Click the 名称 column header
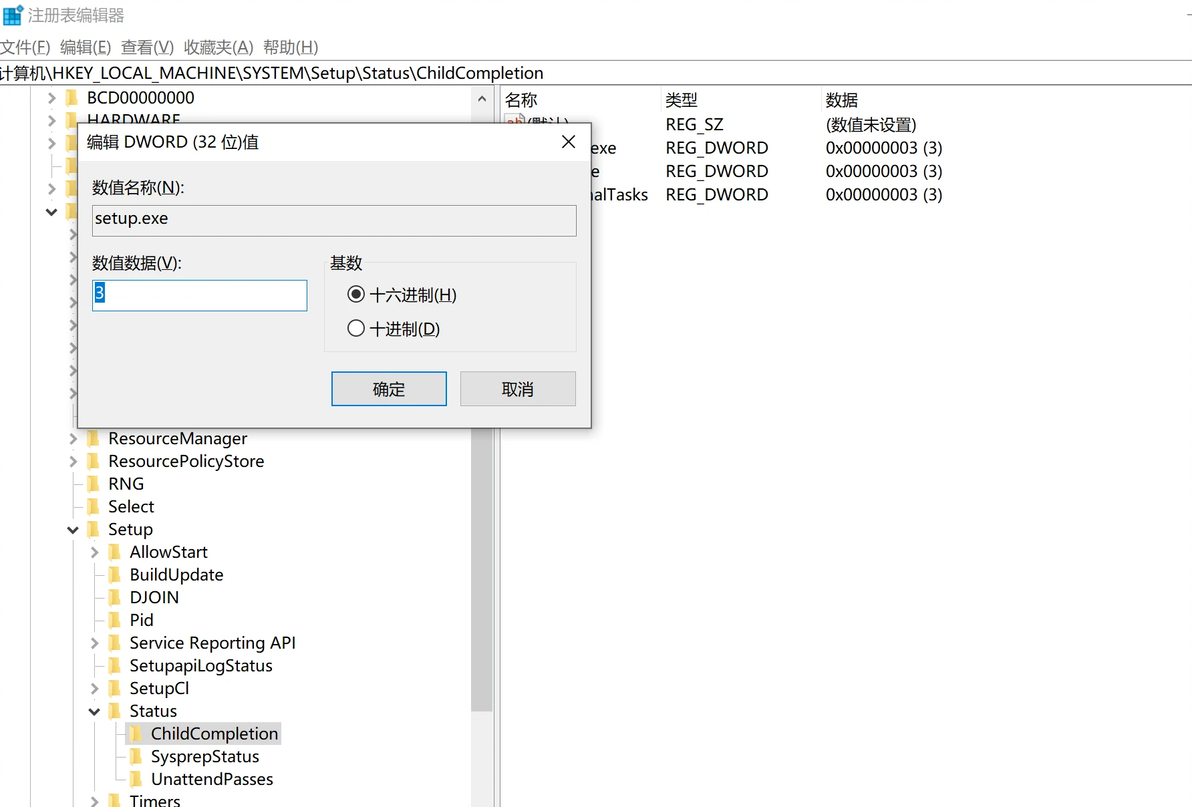Viewport: 1192px width, 807px height. (x=522, y=100)
